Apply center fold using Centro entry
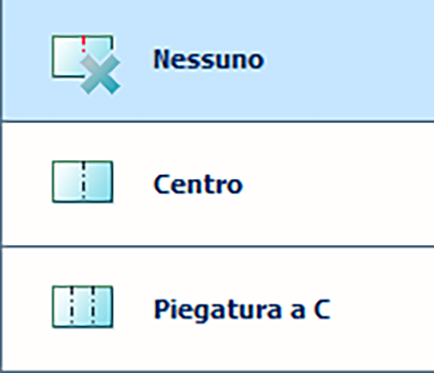Image resolution: width=434 pixels, height=373 pixels. point(218,184)
